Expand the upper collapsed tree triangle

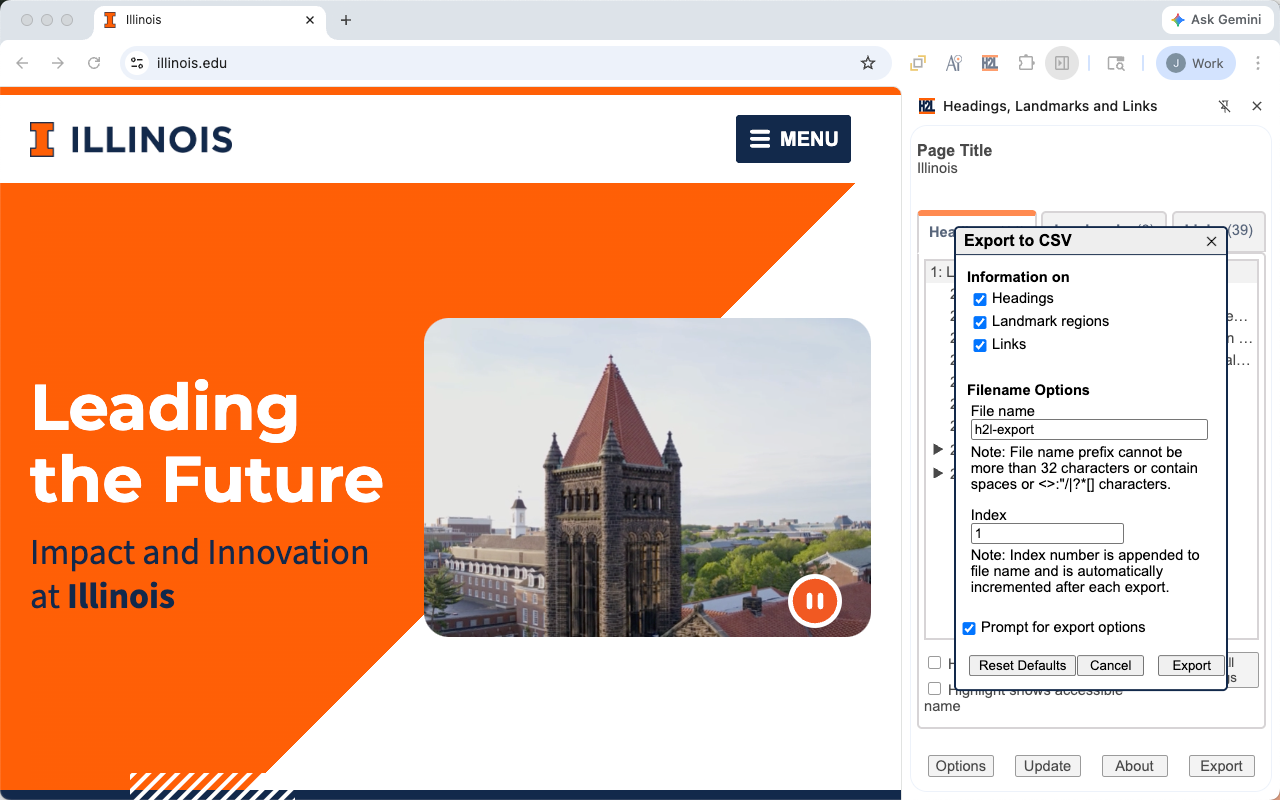coord(938,449)
